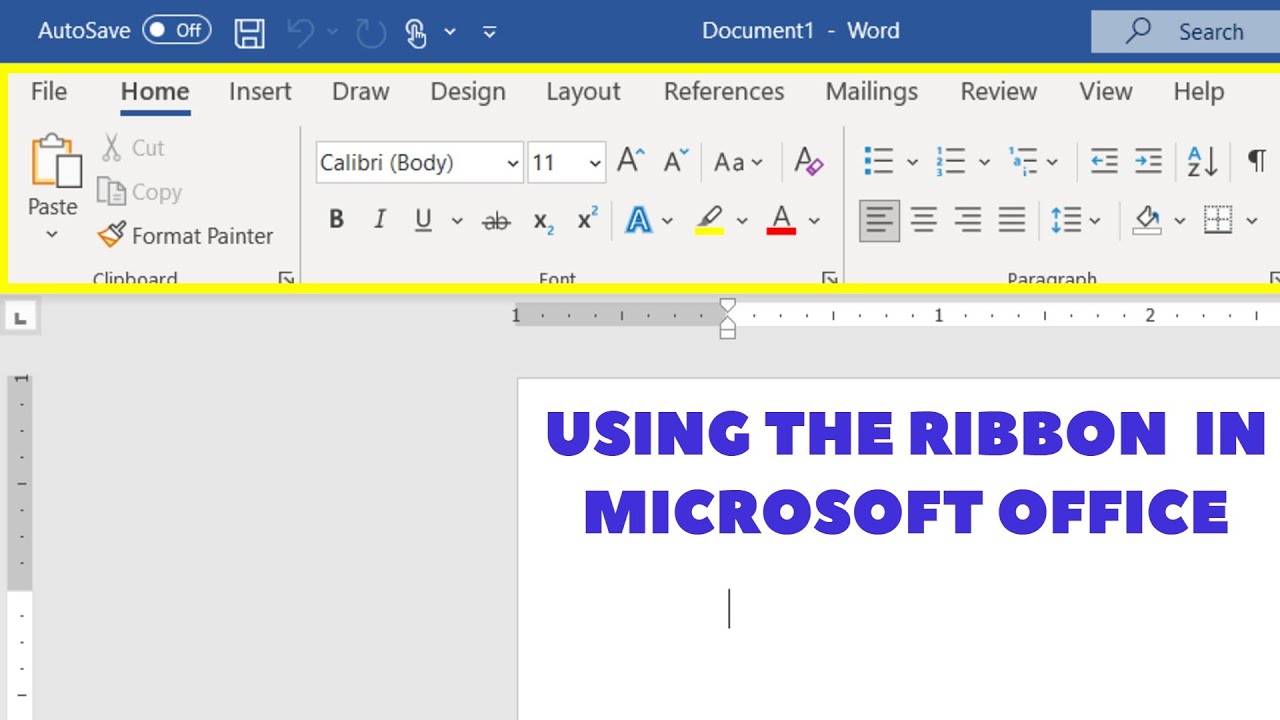Apply the yellow text highlight color
Viewport: 1280px width, 720px height.
709,220
